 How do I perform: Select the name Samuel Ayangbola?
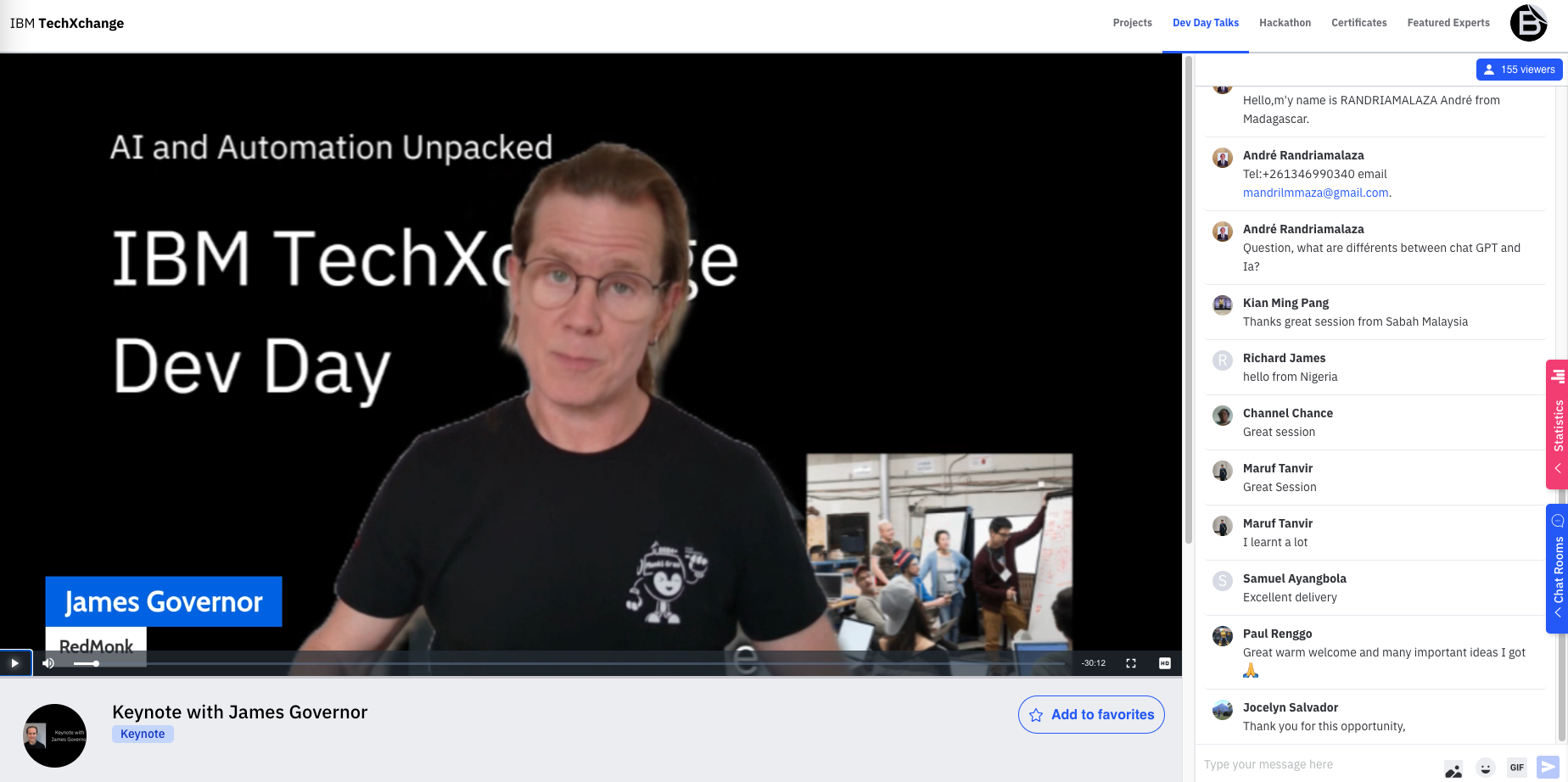[1294, 578]
